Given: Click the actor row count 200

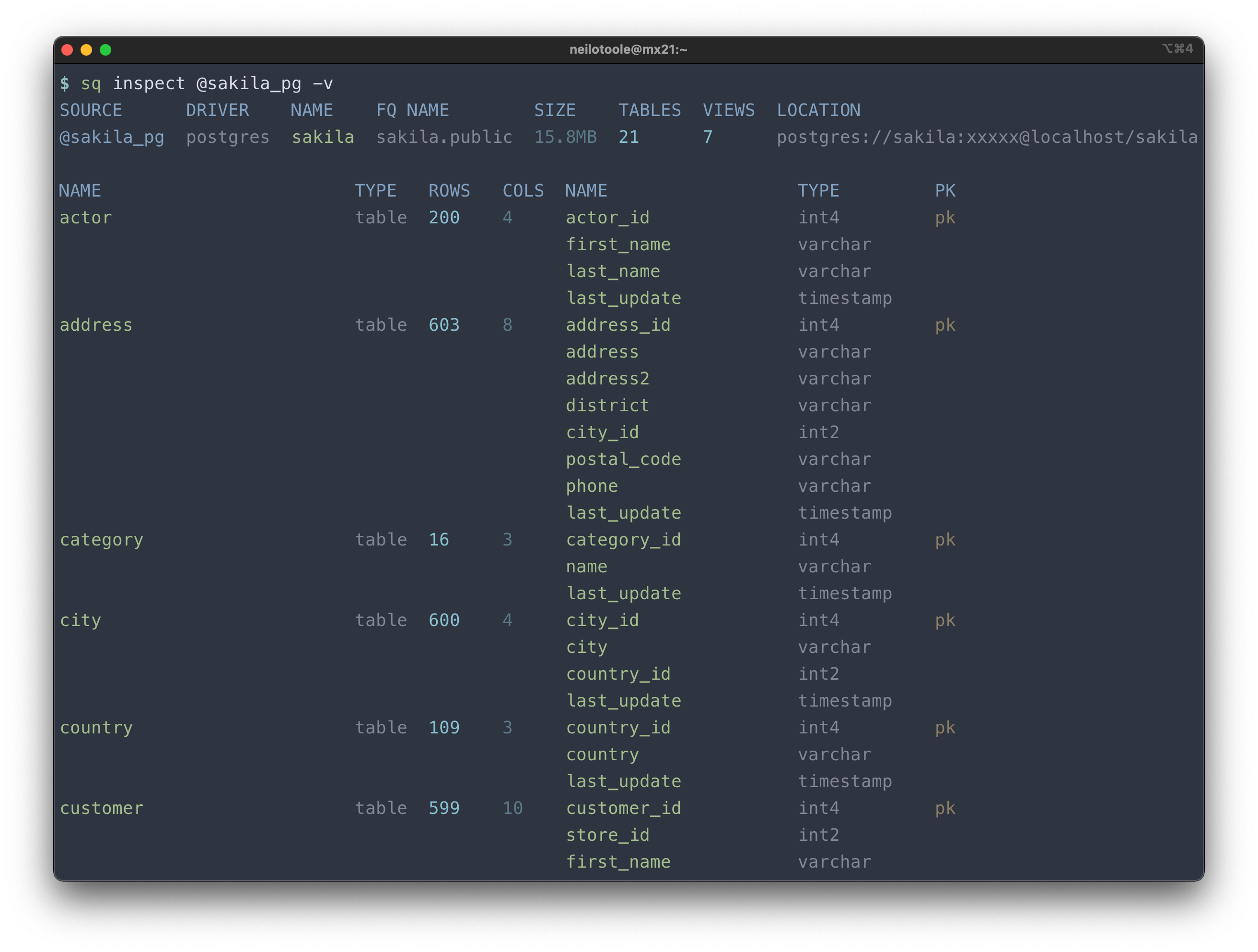Looking at the screenshot, I should (444, 217).
